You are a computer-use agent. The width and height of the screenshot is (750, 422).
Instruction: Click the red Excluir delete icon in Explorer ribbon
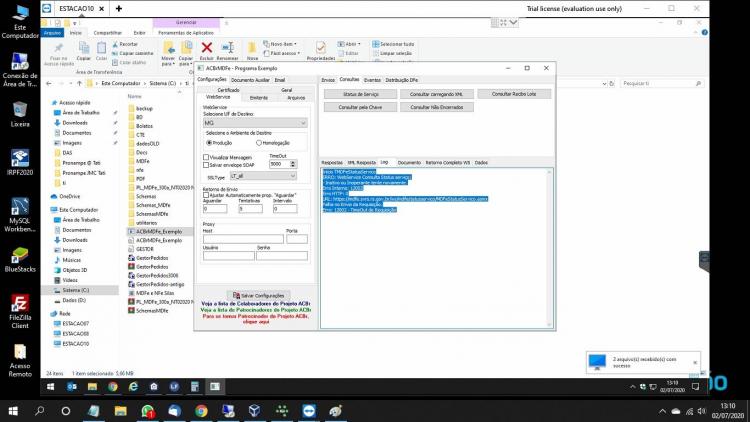pos(207,47)
